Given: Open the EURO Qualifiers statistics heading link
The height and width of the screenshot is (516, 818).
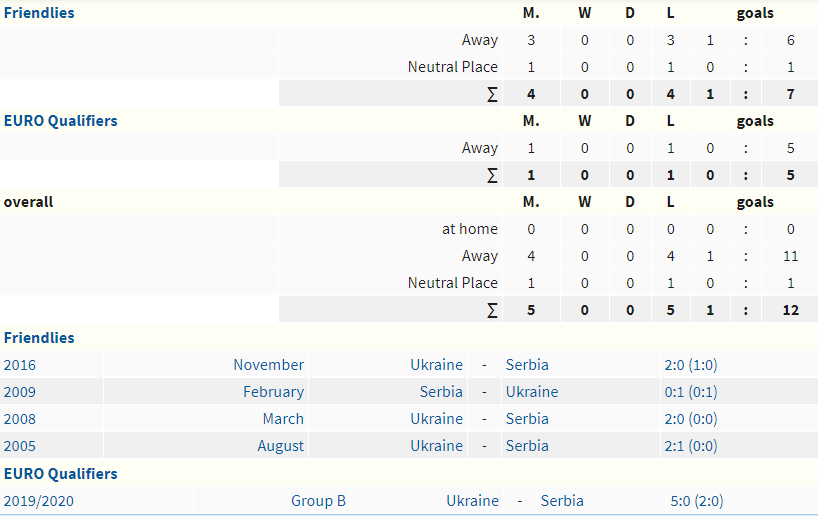Looking at the screenshot, I should pyautogui.click(x=60, y=121).
